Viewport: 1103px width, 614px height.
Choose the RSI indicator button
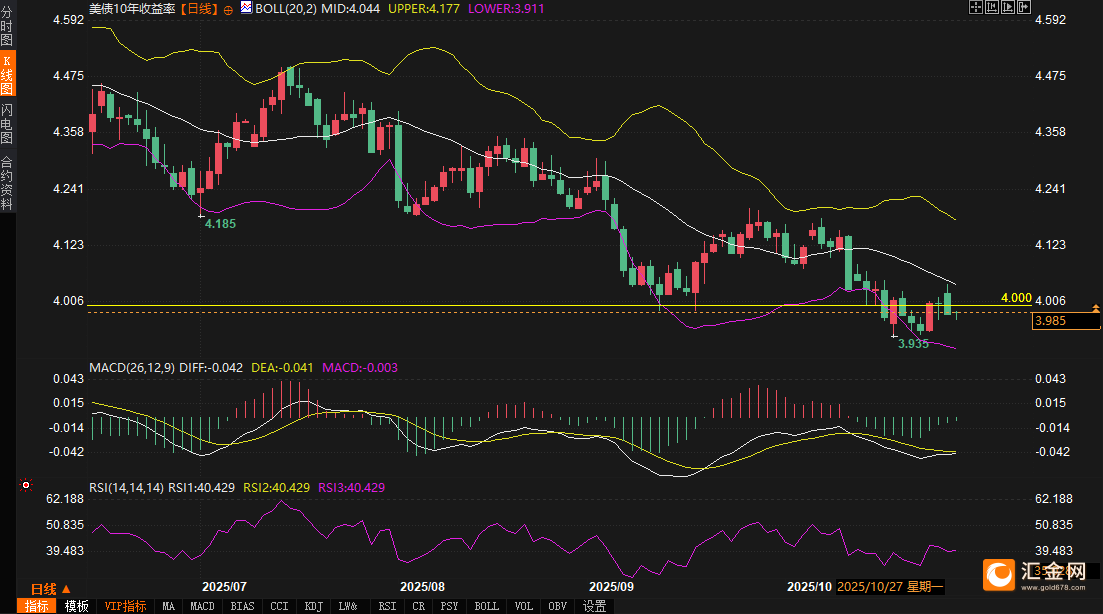[387, 606]
